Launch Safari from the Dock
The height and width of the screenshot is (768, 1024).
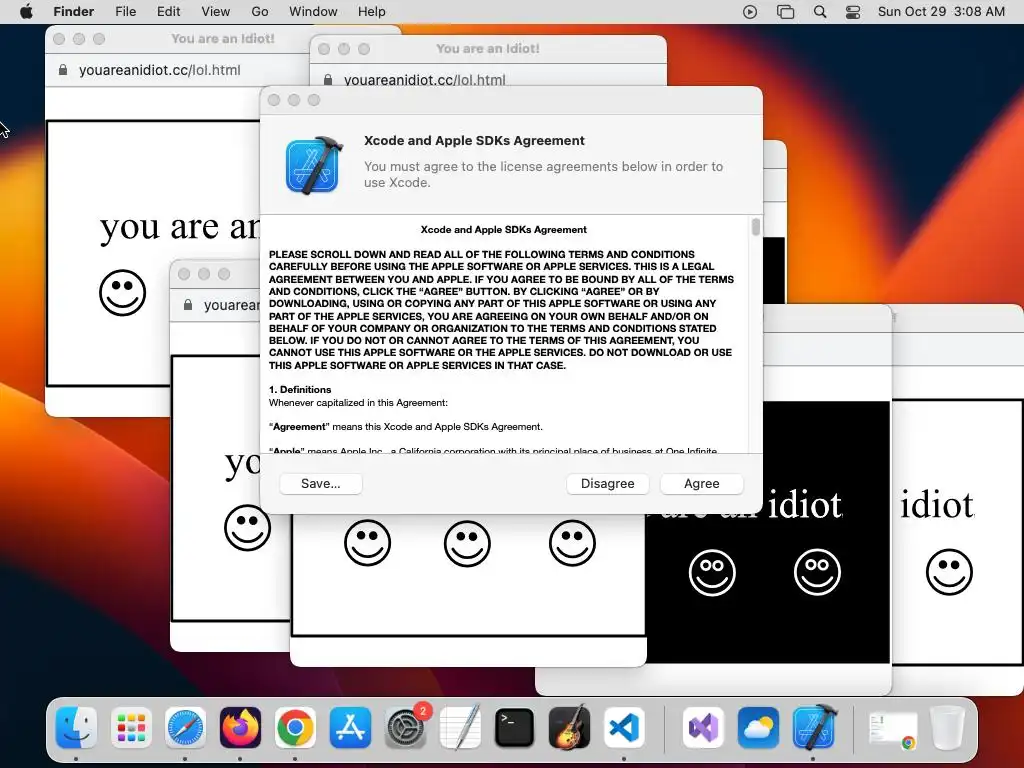point(185,728)
